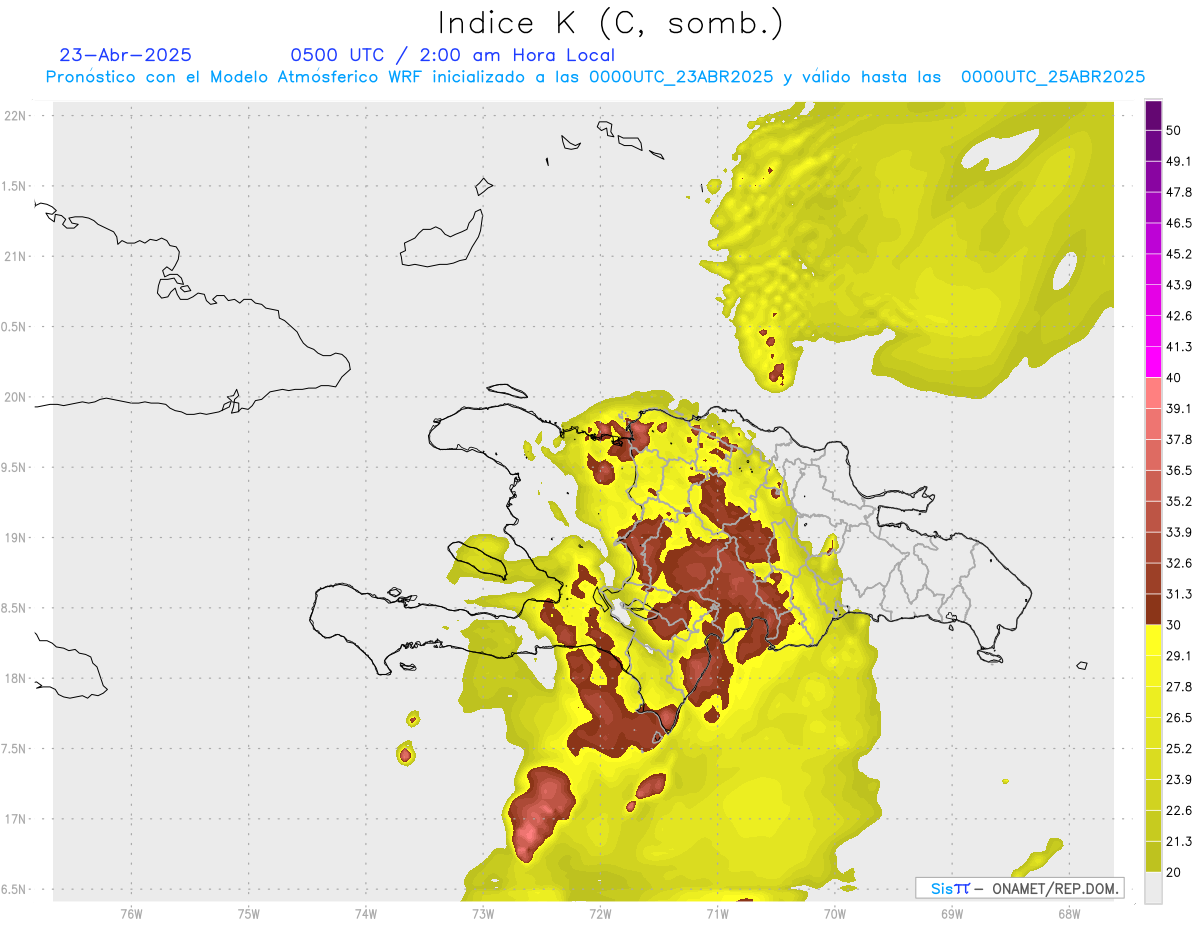
Task: Click the color scale value 23.9
Action: [x=1179, y=780]
